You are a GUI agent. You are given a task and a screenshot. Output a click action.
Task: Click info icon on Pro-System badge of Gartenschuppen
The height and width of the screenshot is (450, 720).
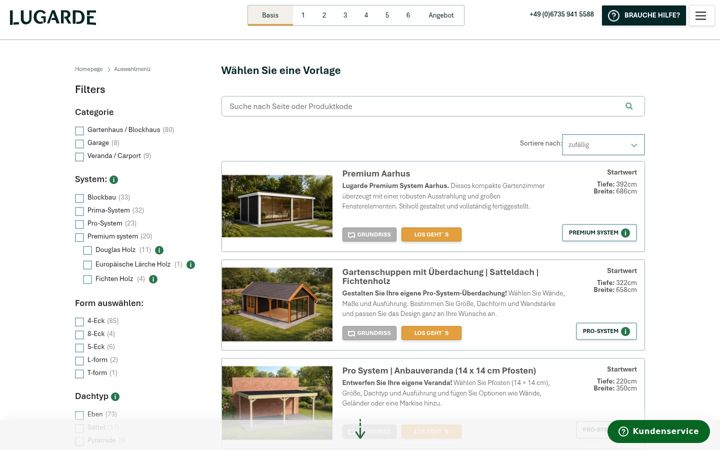pos(625,331)
